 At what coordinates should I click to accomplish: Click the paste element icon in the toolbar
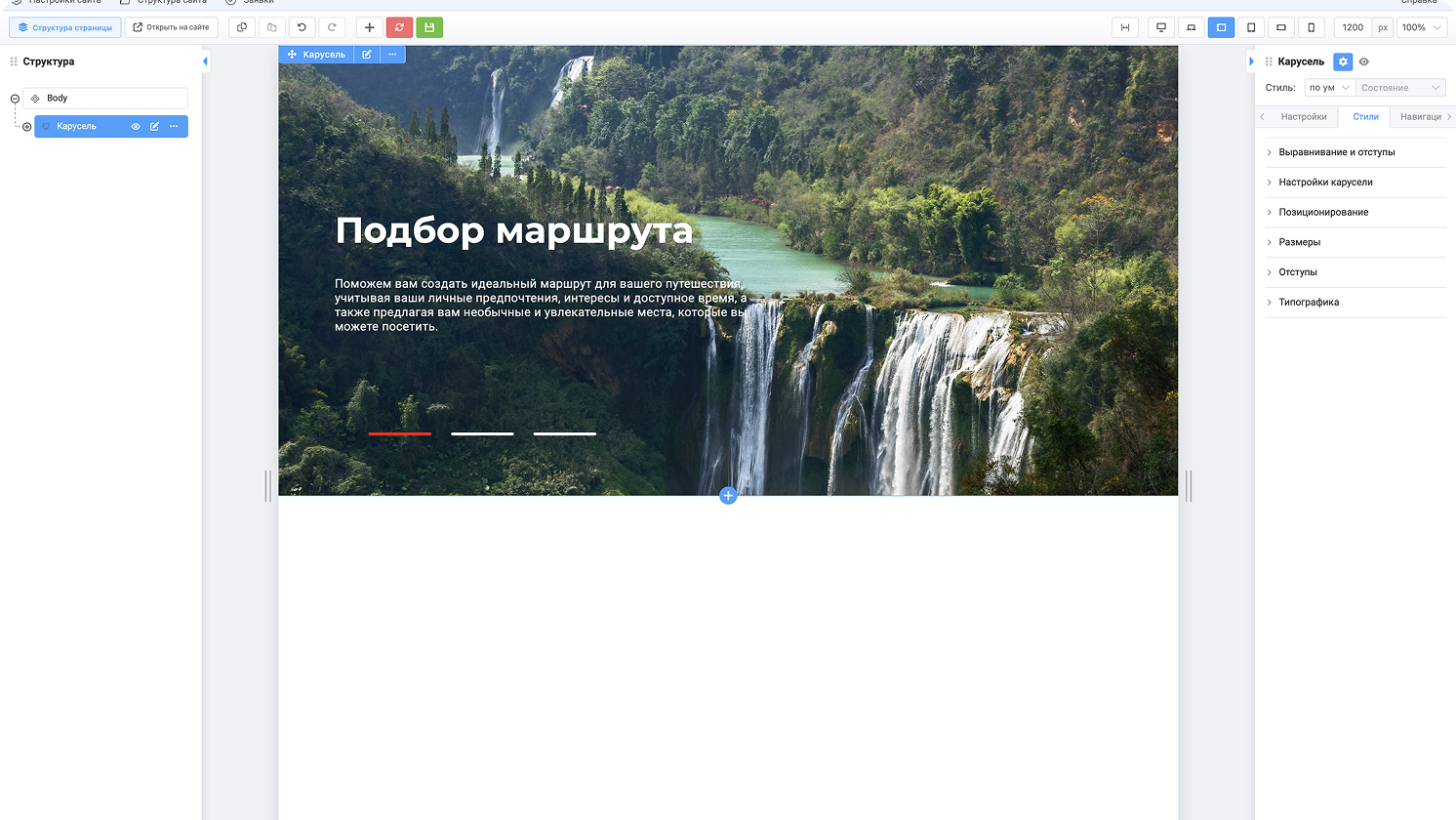(x=272, y=27)
